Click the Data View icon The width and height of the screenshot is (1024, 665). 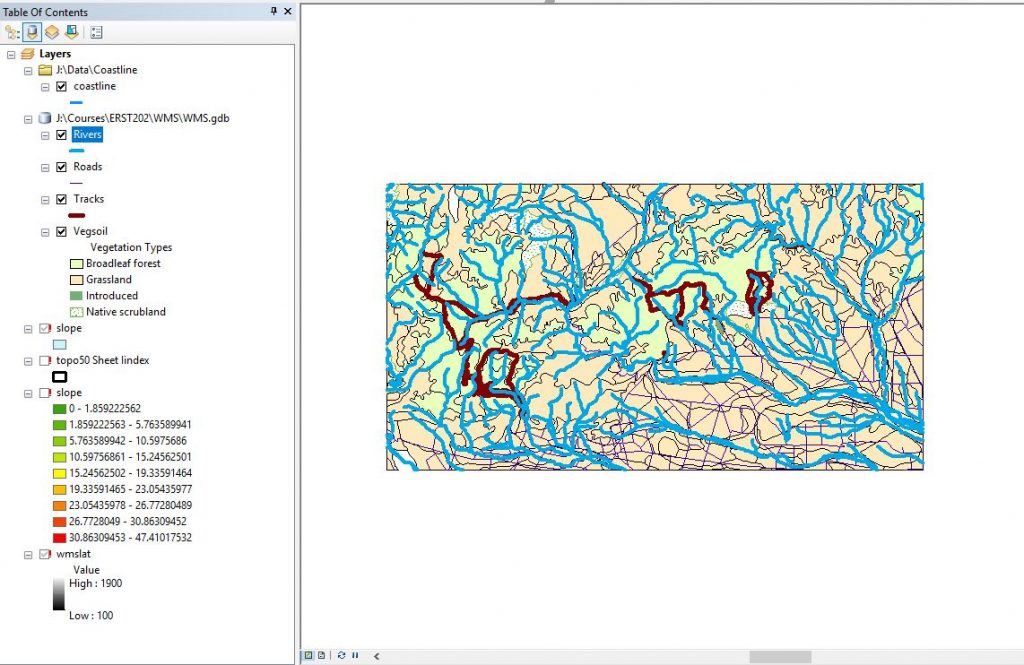tap(309, 655)
